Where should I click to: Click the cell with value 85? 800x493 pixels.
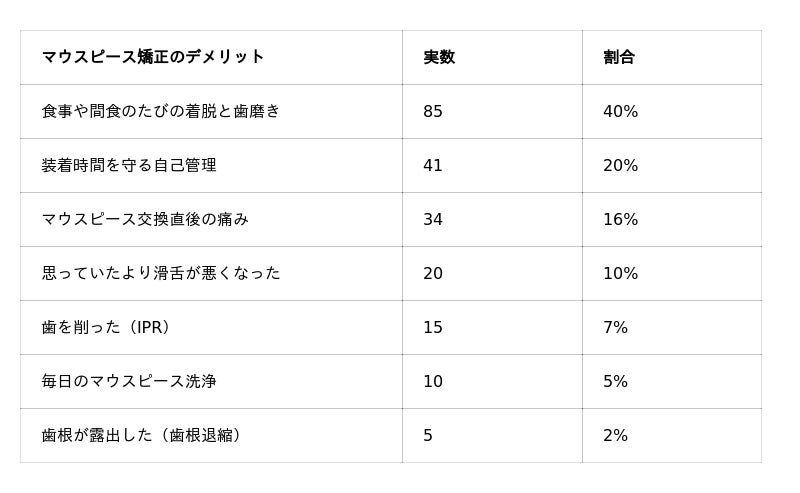[433, 111]
